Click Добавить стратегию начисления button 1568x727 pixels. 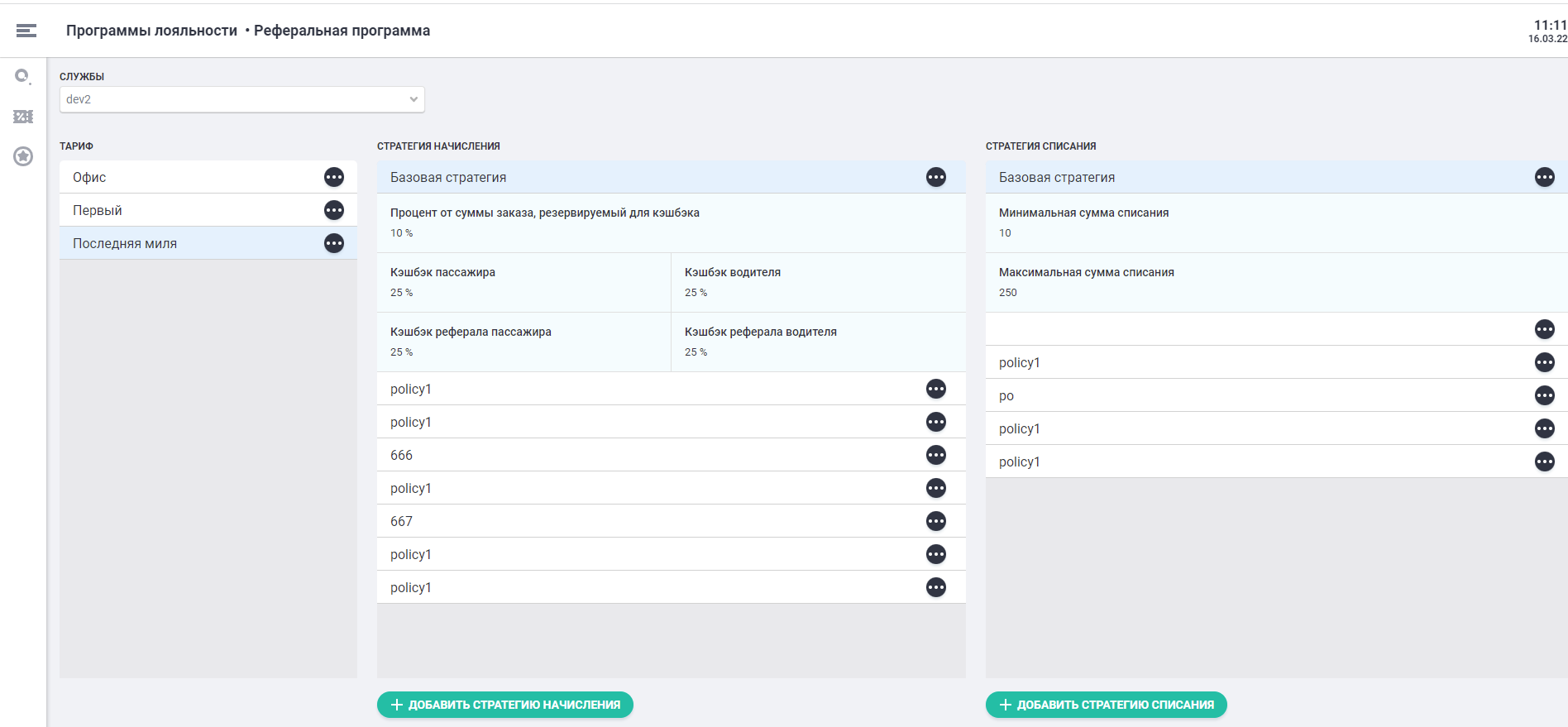point(505,705)
